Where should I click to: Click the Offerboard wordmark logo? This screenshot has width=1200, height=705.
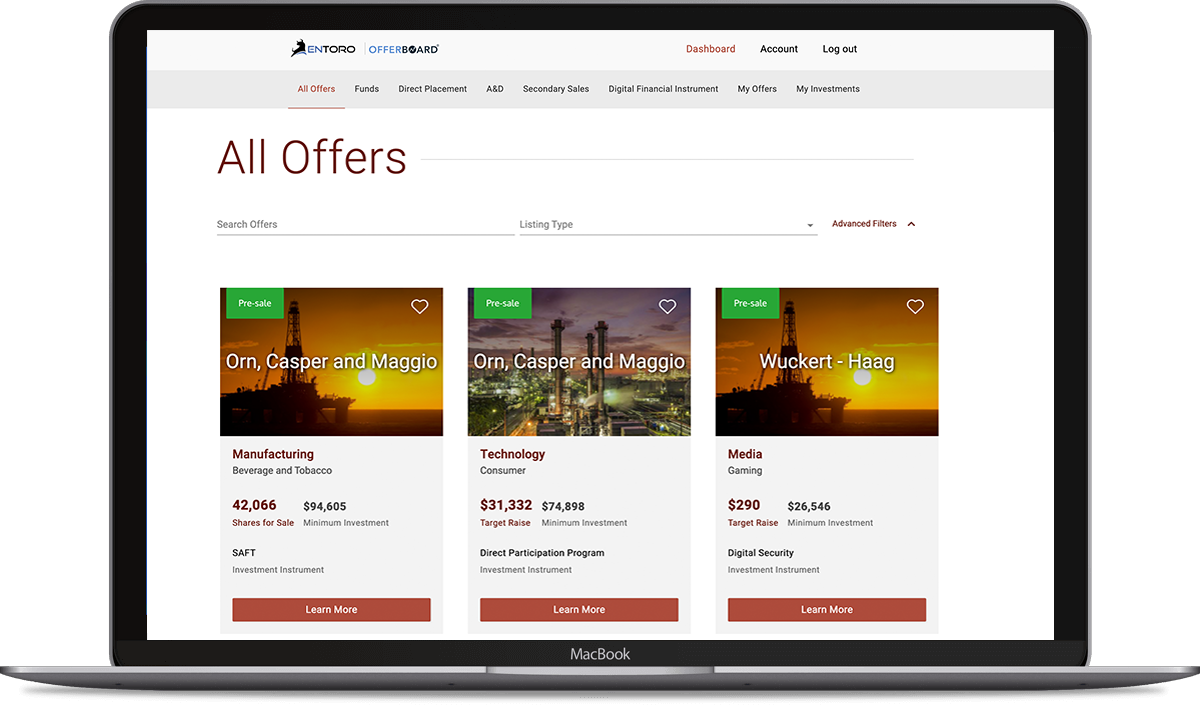[404, 47]
